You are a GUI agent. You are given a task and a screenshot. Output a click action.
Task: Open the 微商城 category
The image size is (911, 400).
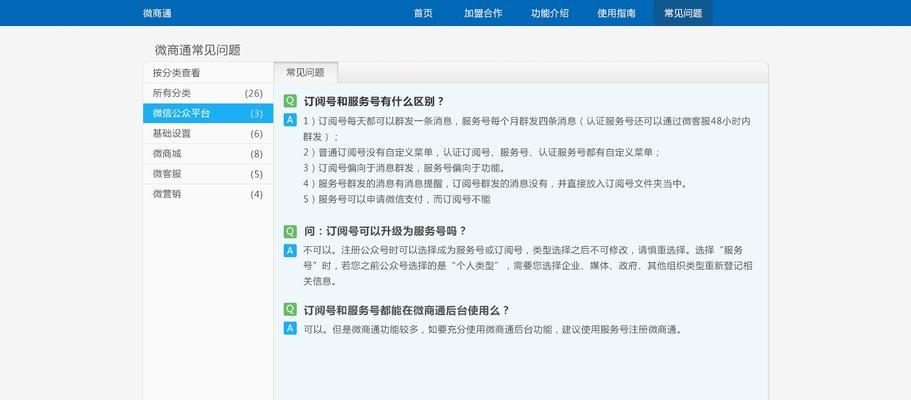point(208,153)
